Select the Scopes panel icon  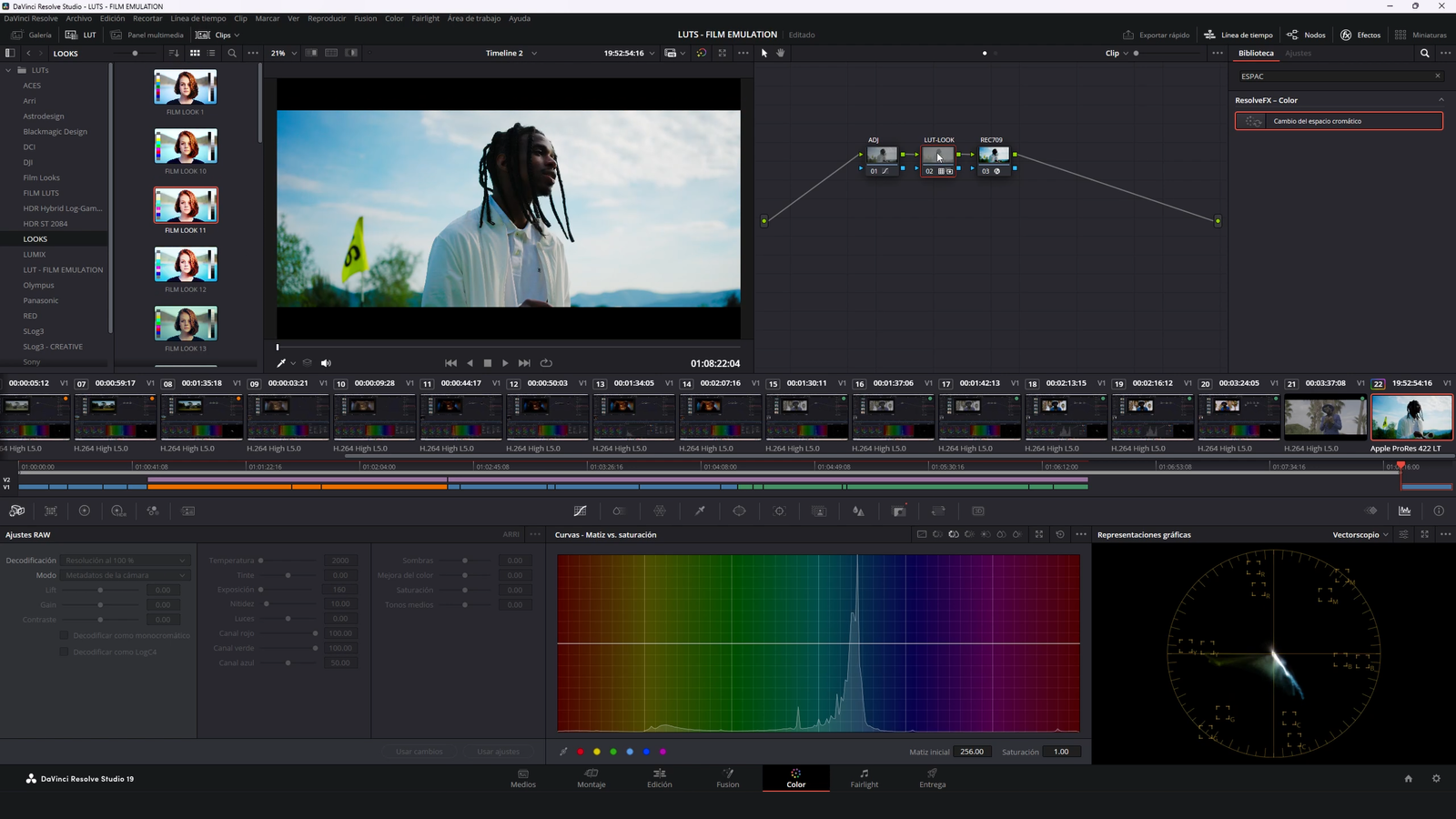[x=1405, y=511]
